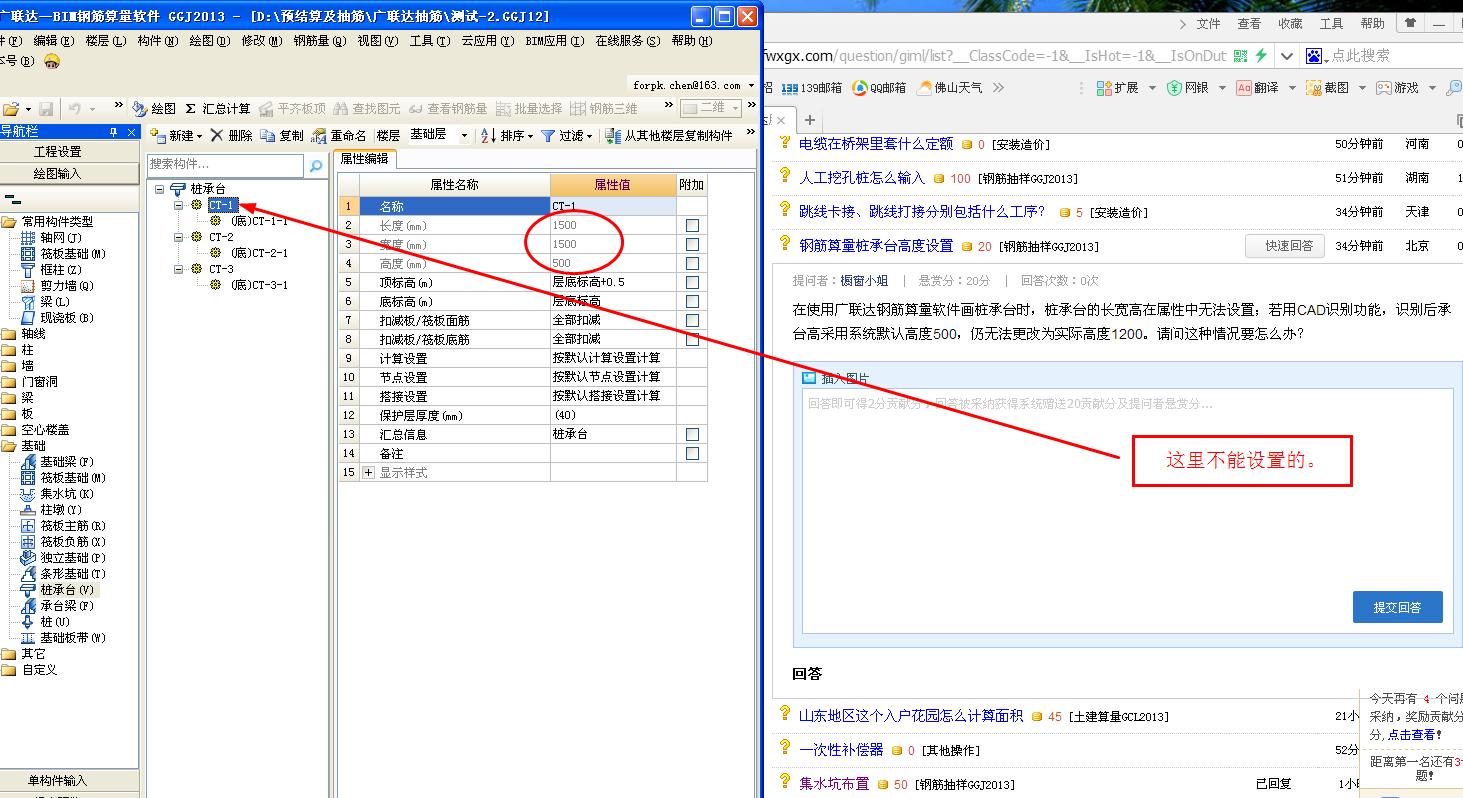Image resolution: width=1463 pixels, height=798 pixels.
Task: Expand the 显示样式 property row
Action: tap(368, 472)
